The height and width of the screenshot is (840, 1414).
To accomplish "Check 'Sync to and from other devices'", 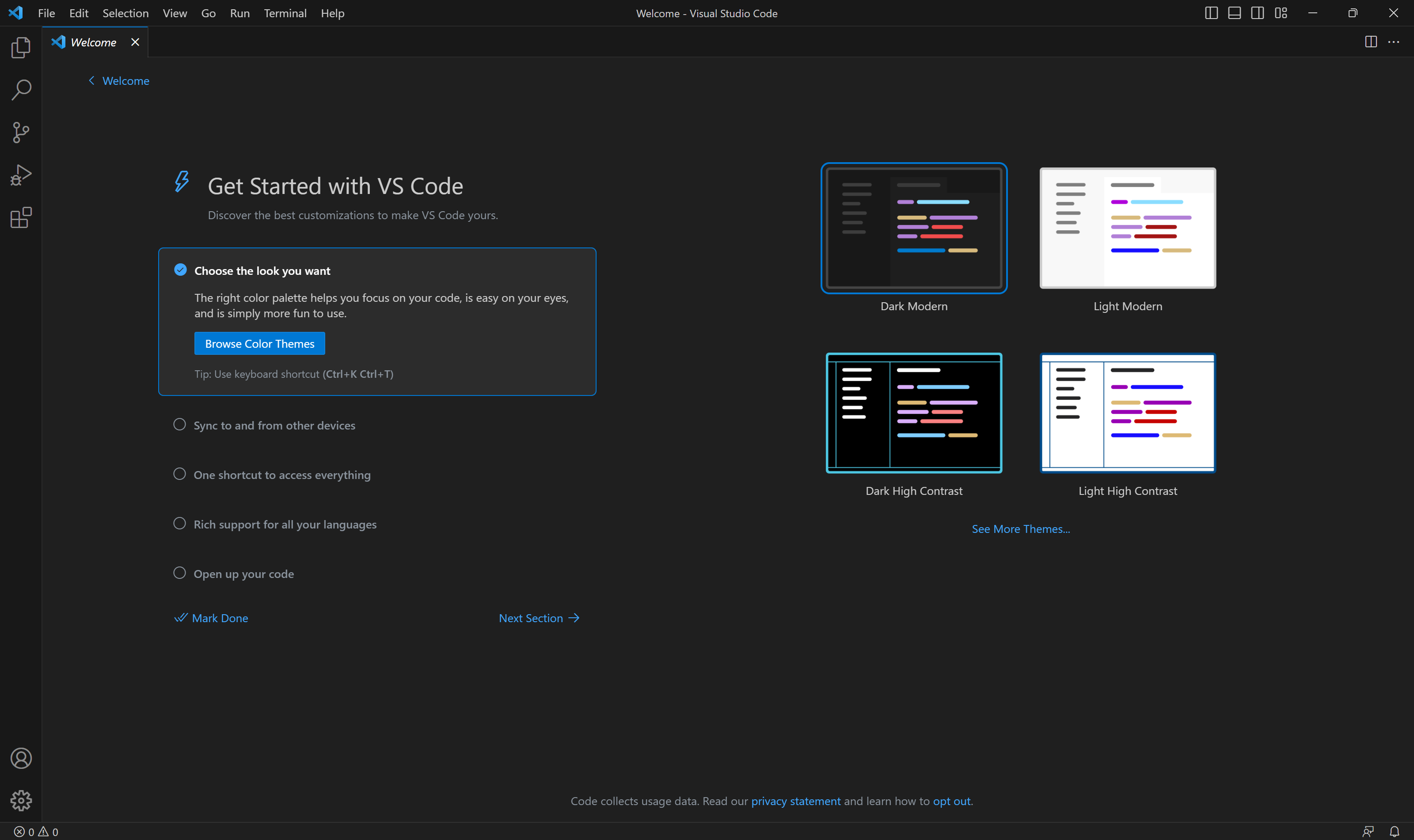I will point(179,425).
